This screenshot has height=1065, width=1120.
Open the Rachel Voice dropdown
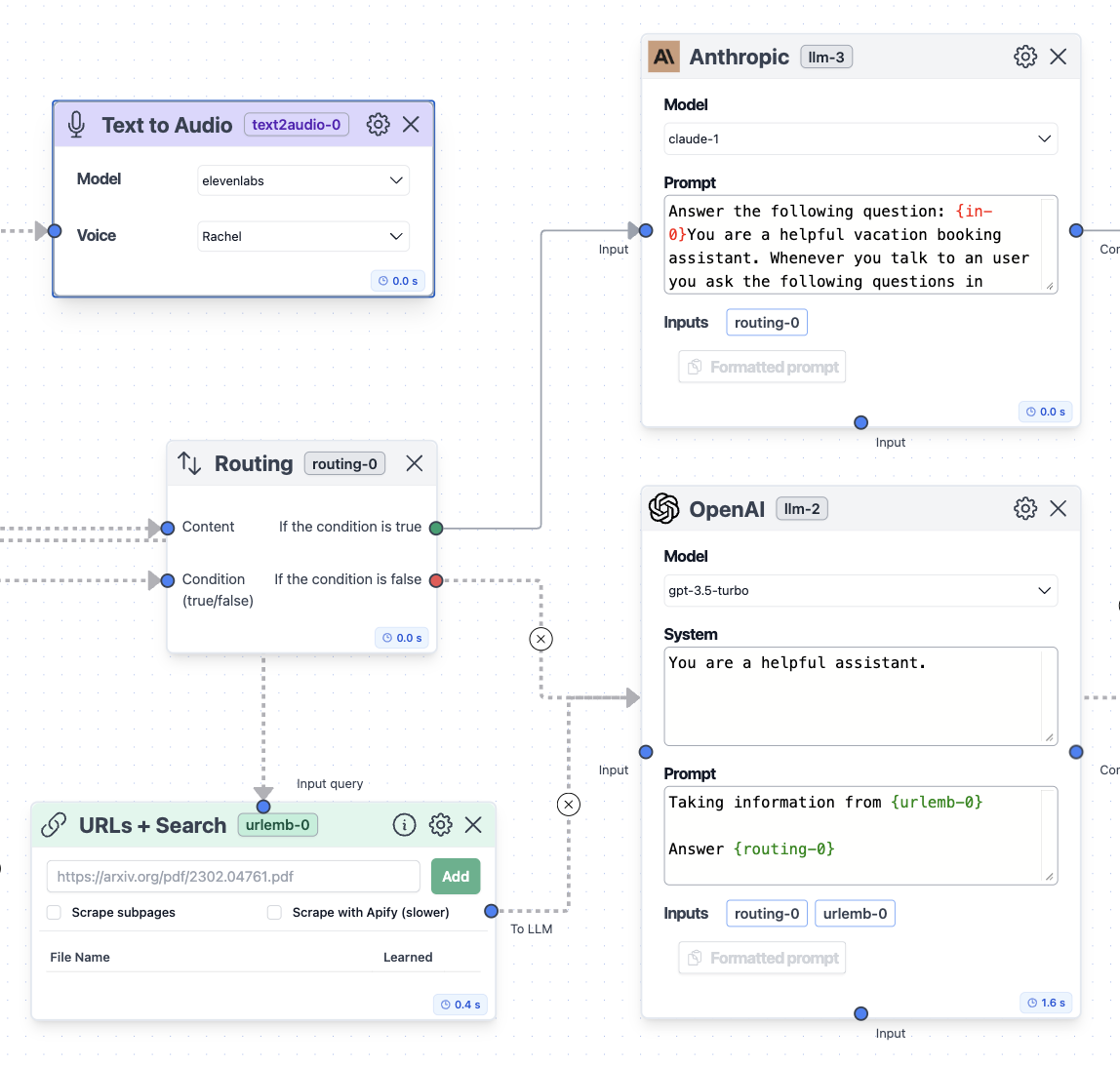point(302,236)
